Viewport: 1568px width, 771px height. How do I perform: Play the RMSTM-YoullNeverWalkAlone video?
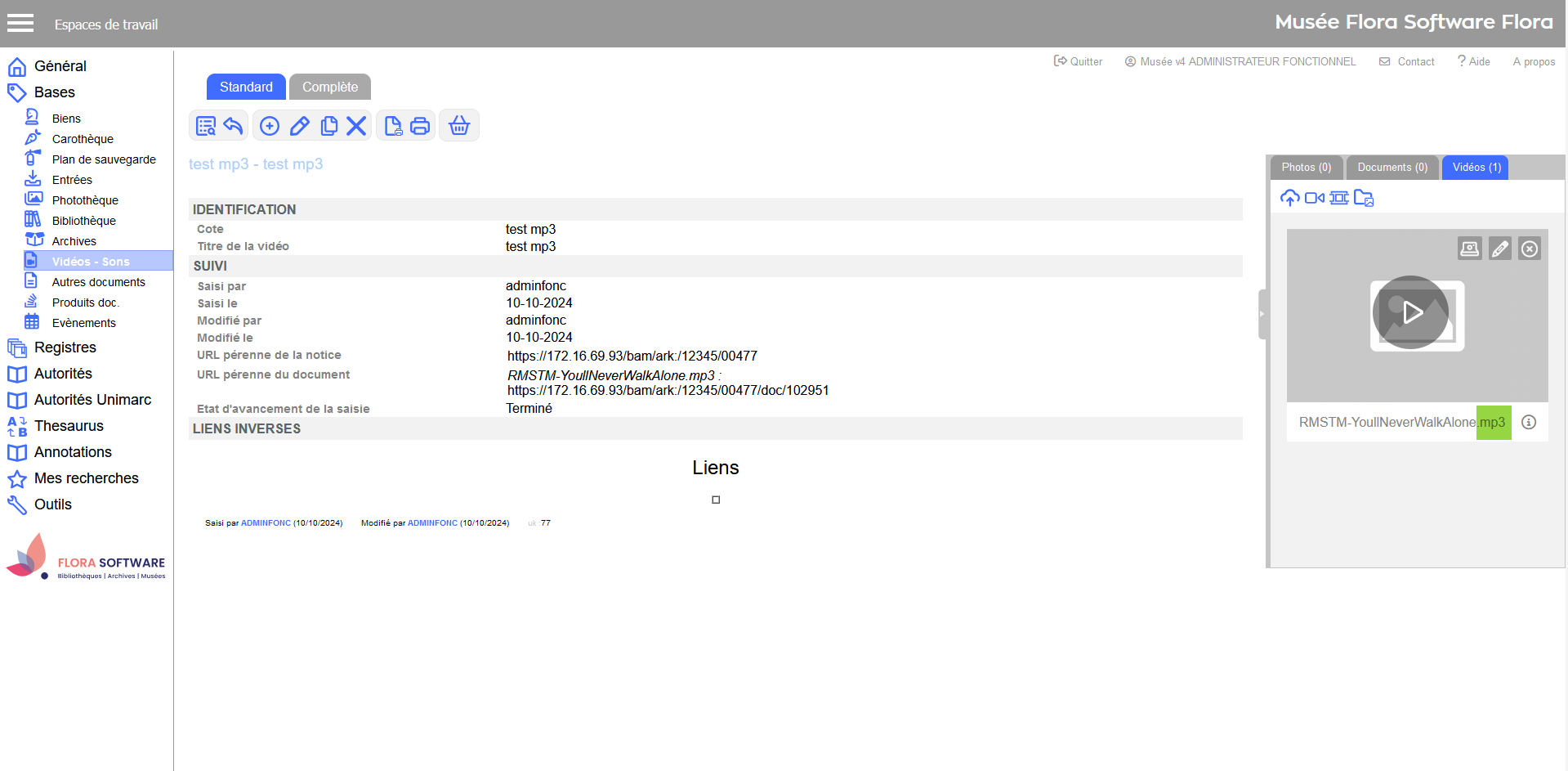1411,312
